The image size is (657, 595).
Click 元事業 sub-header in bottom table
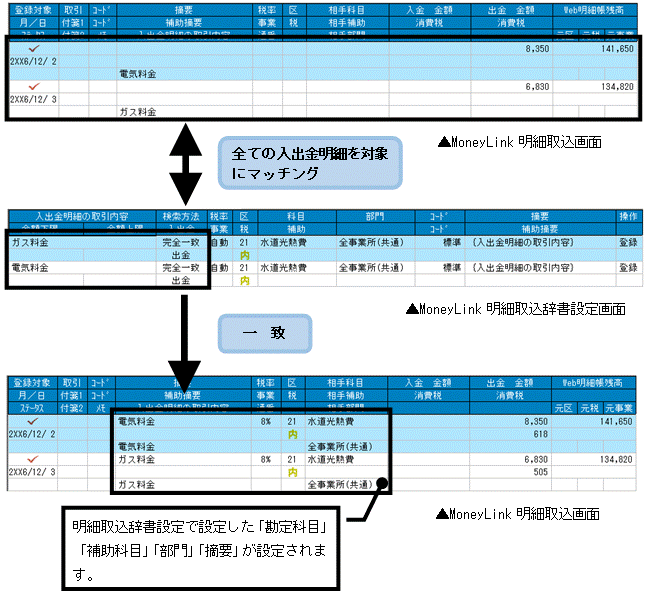coord(619,408)
